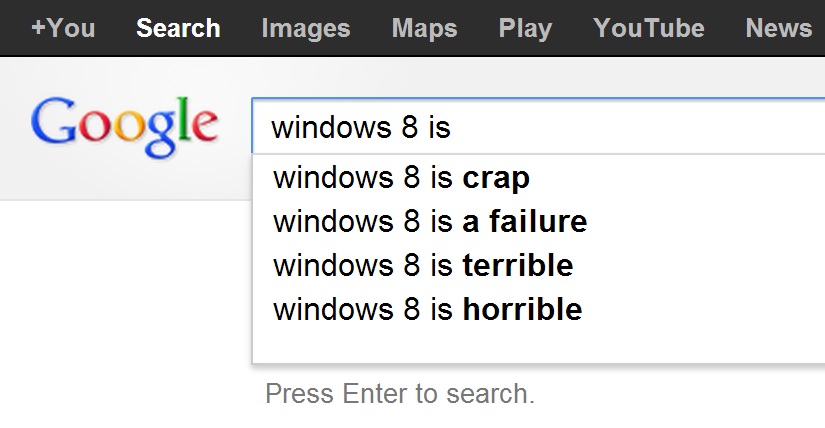Choose suggestion "windows 8 is crap"
This screenshot has width=825, height=428.
[401, 179]
